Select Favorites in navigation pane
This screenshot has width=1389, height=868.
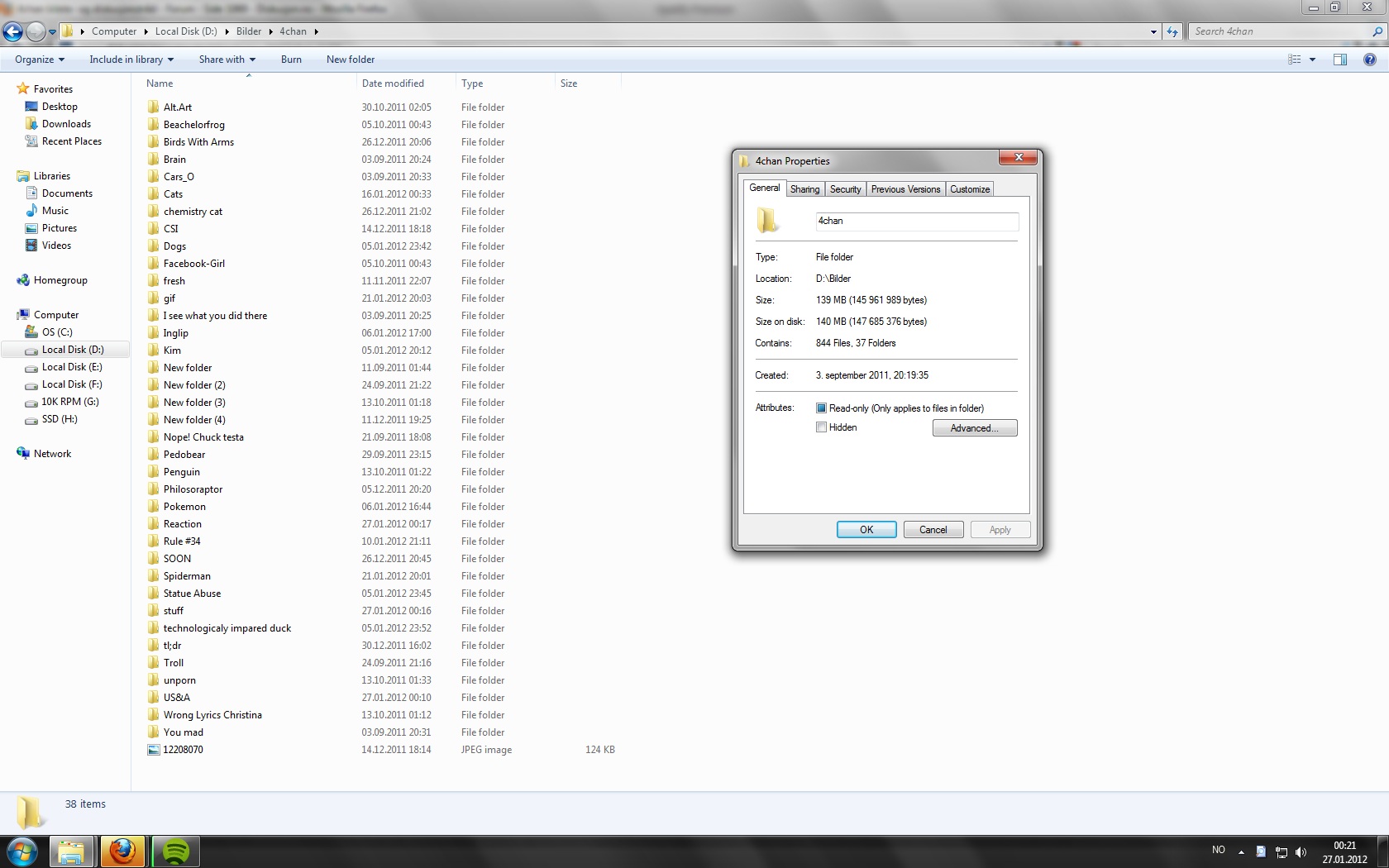point(53,89)
